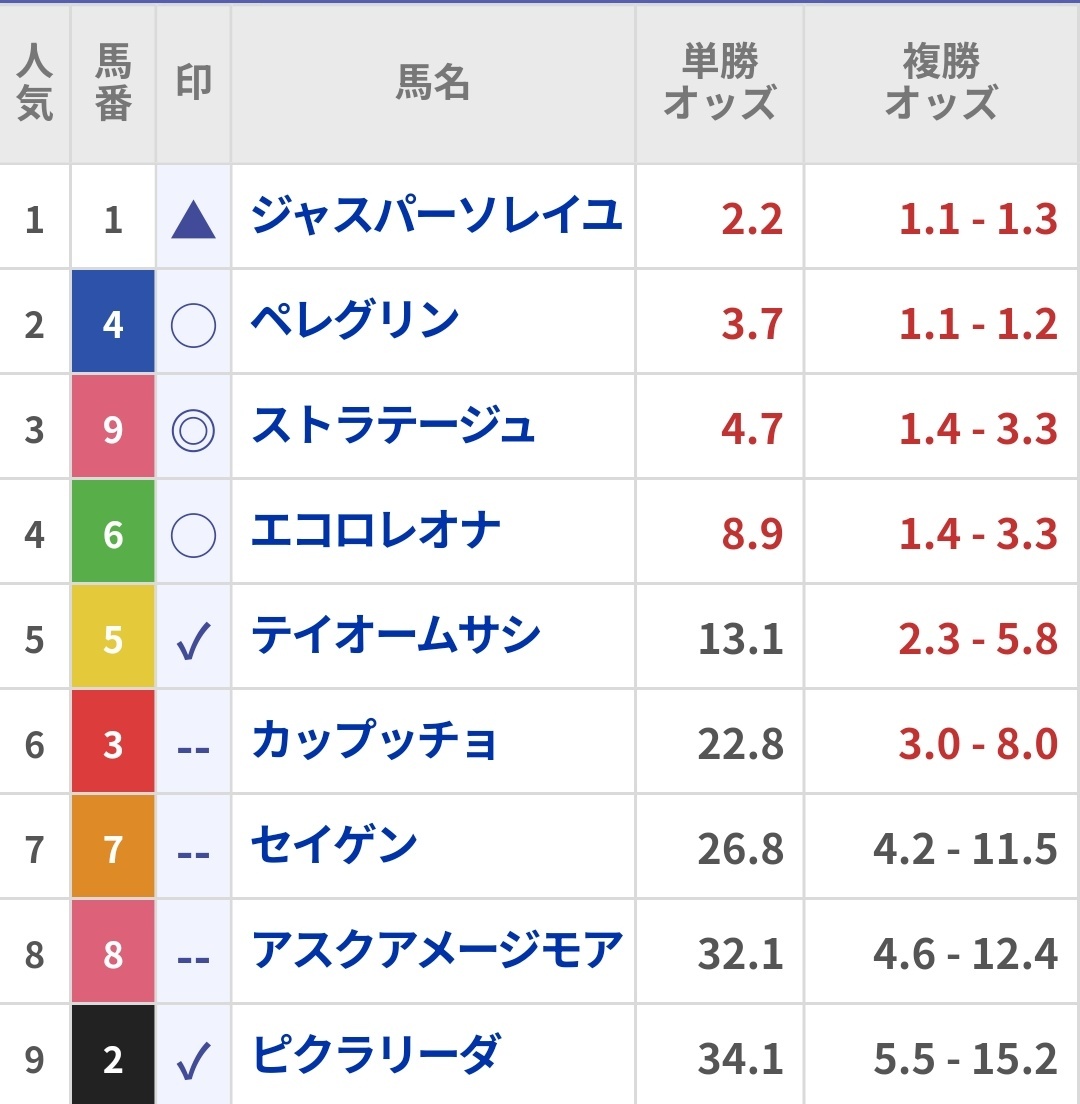Click the dash mark for セイゲン
1080x1104 pixels.
click(x=194, y=855)
